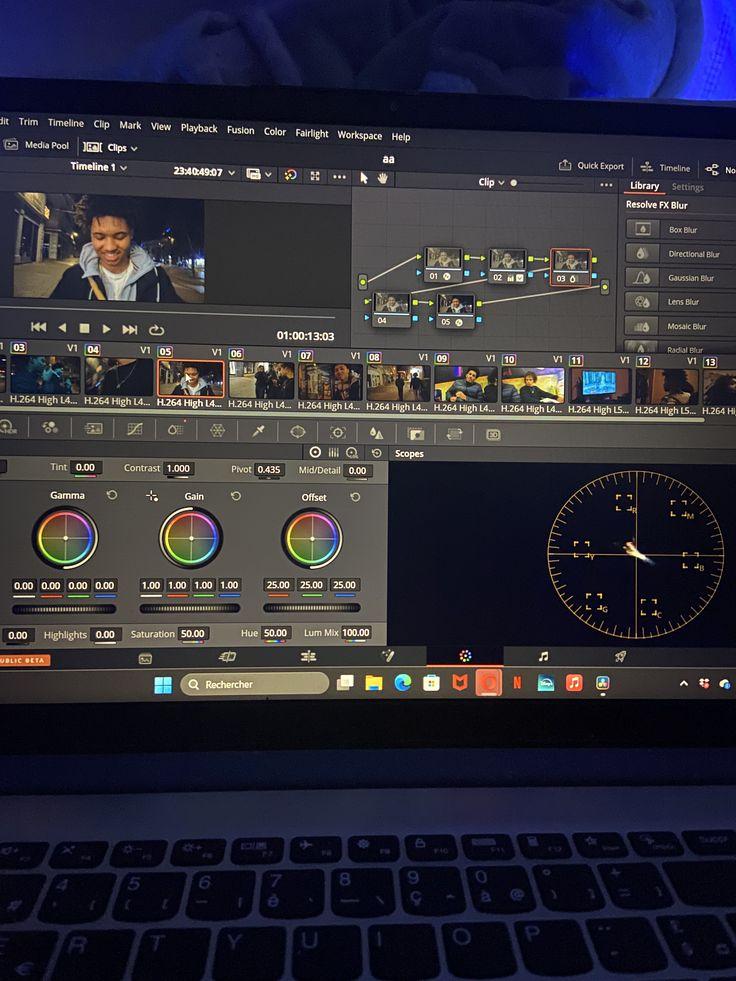The width and height of the screenshot is (736, 981).
Task: Open the node graph Clip dropdown
Action: tap(491, 182)
